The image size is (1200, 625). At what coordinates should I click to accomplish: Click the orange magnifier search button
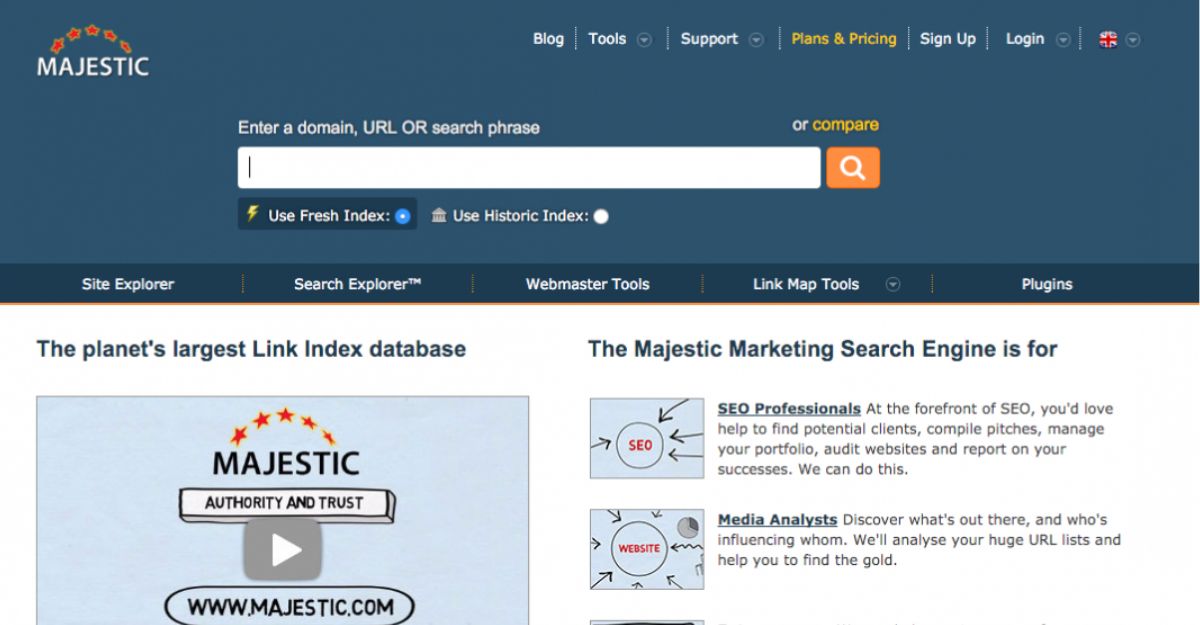tap(853, 168)
